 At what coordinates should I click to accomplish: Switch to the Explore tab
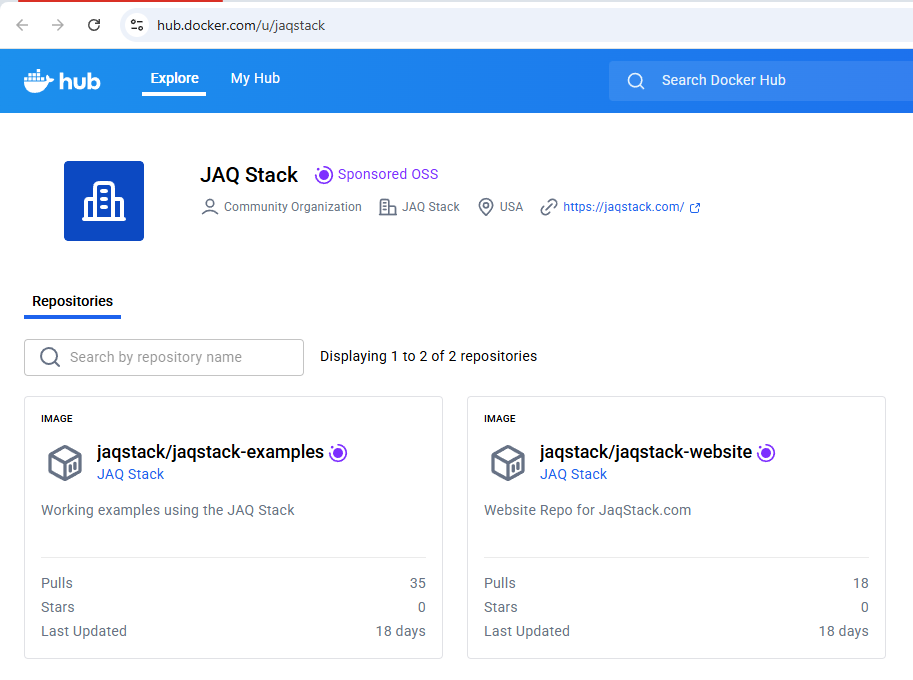coord(174,78)
